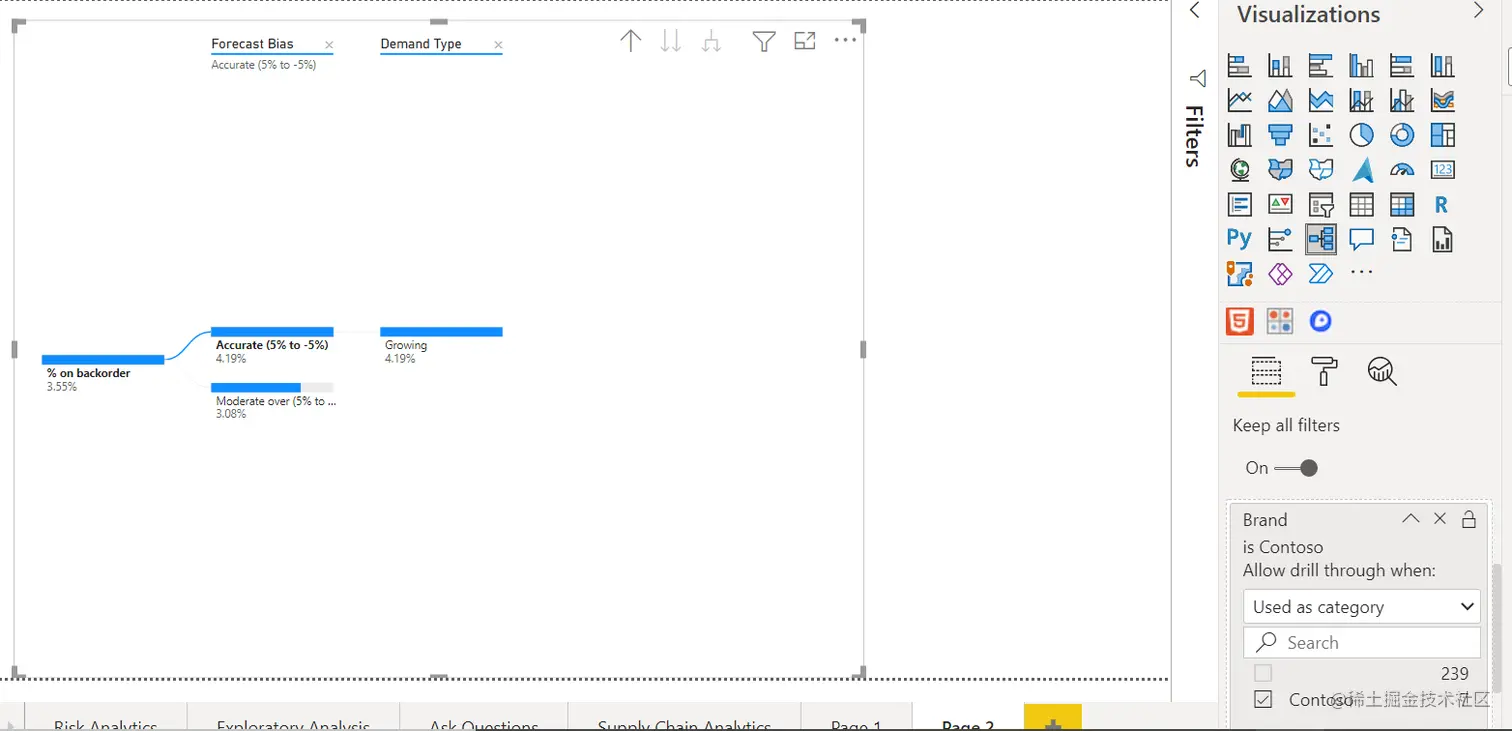Select the Key influencers visual
Image resolution: width=1512 pixels, height=731 pixels.
click(1280, 239)
